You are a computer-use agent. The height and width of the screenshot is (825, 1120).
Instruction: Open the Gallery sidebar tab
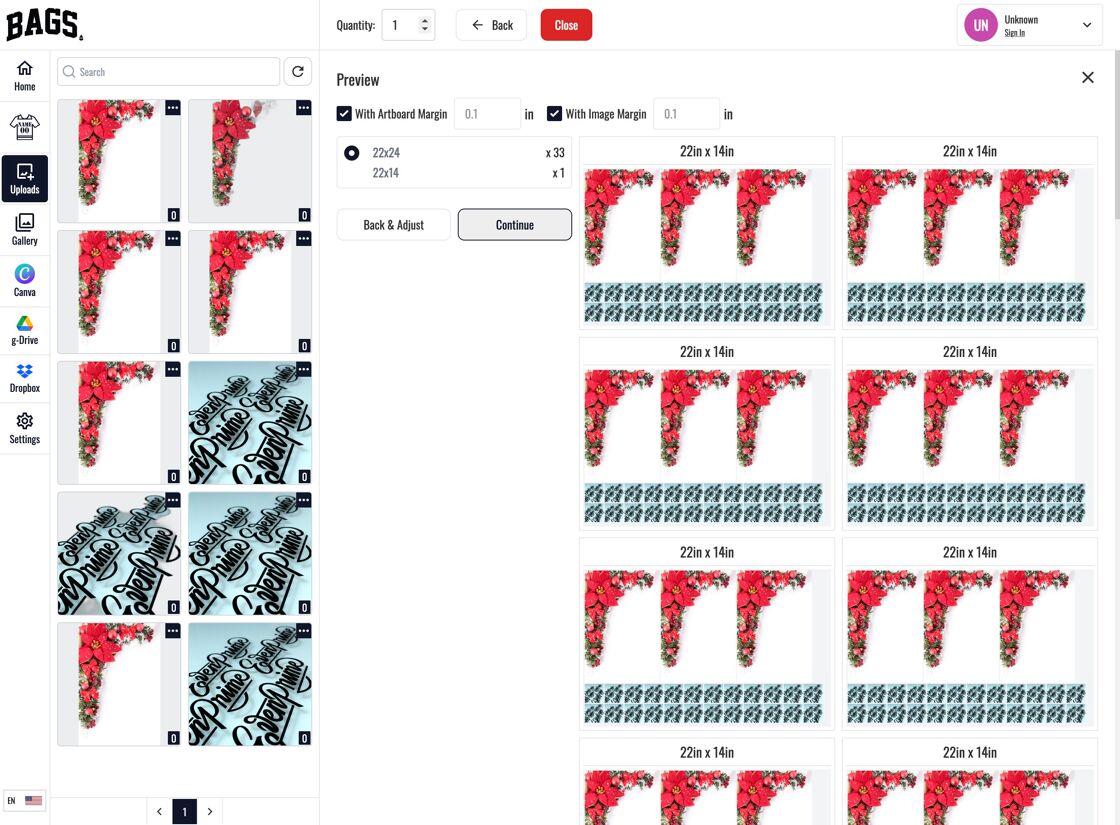coord(24,230)
